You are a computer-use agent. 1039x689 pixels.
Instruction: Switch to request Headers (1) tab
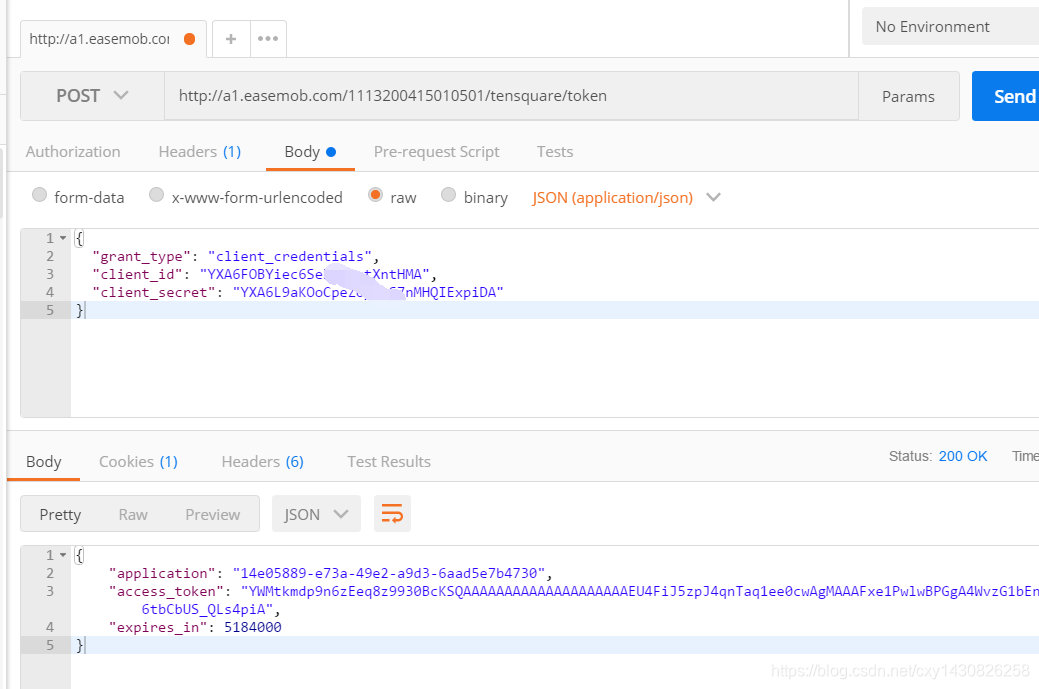[x=199, y=152]
